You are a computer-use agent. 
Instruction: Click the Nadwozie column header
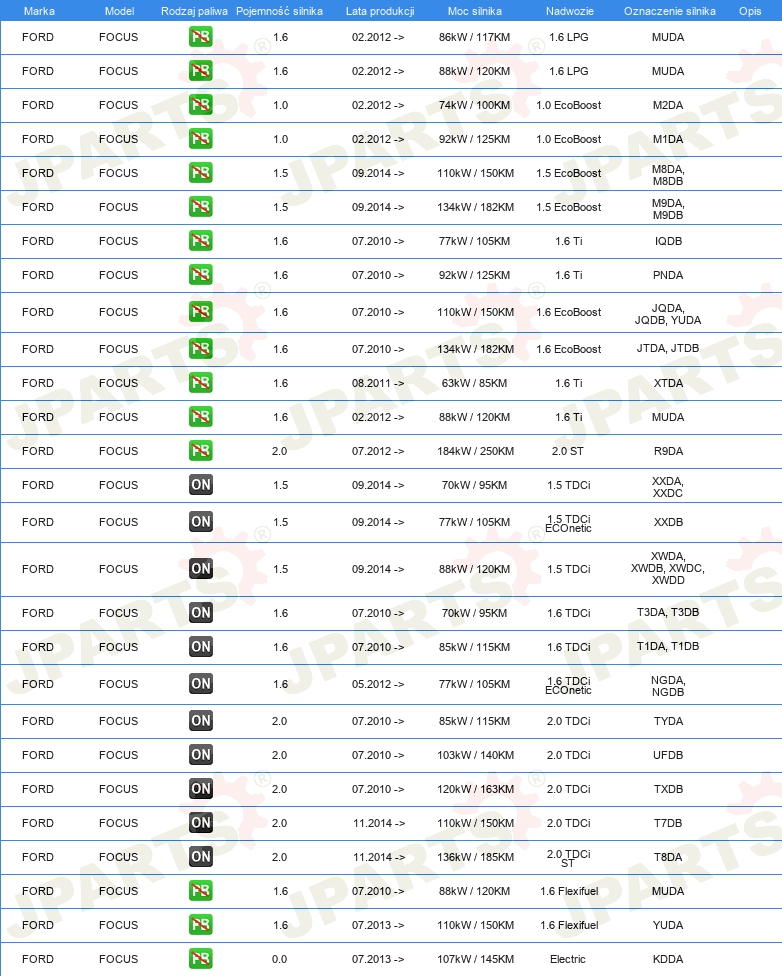coord(570,11)
